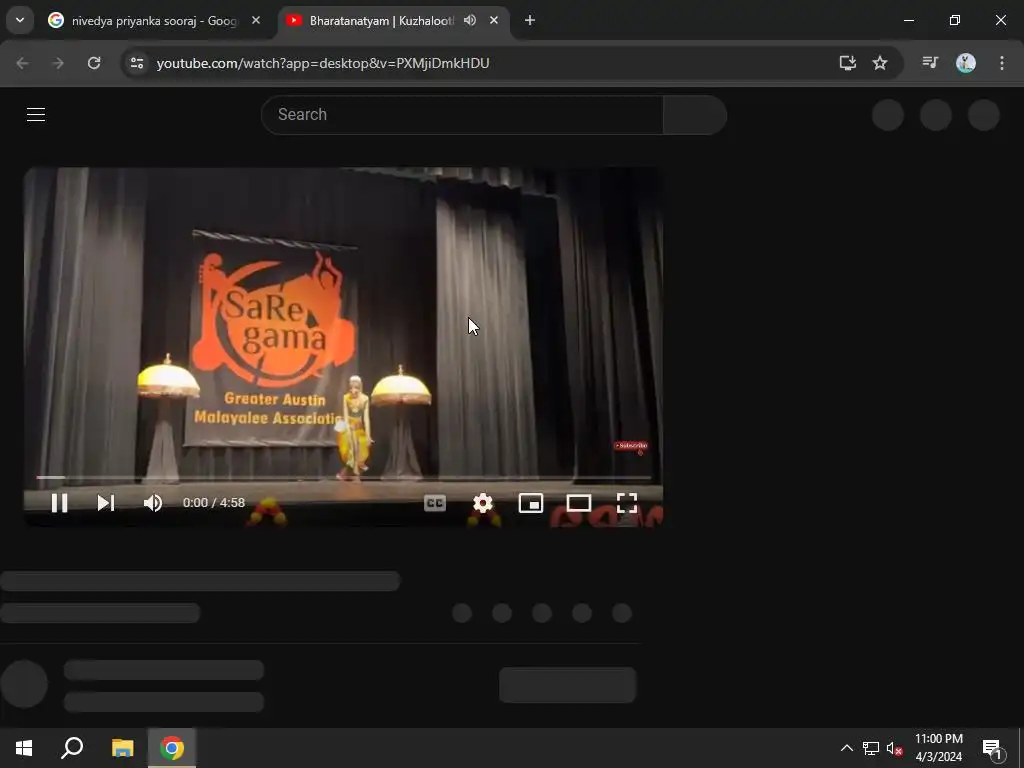Open video player settings gear

[x=483, y=503]
